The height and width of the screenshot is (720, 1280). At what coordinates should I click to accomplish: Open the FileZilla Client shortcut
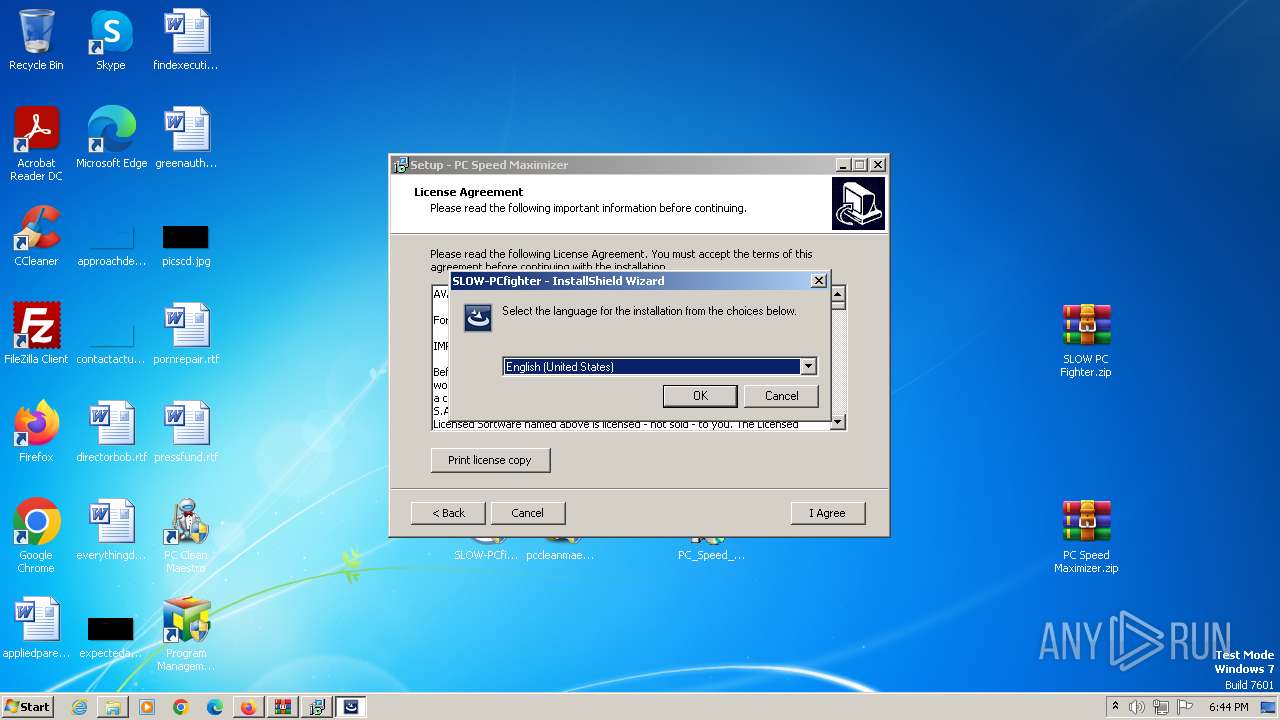click(x=36, y=334)
